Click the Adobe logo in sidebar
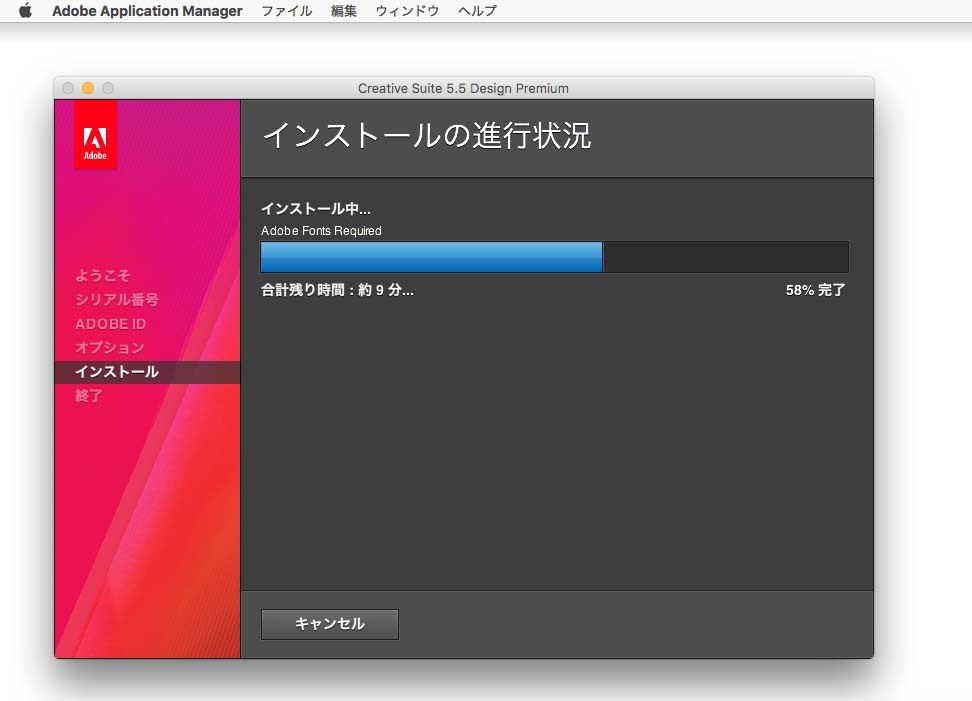The image size is (972, 701). (x=95, y=134)
